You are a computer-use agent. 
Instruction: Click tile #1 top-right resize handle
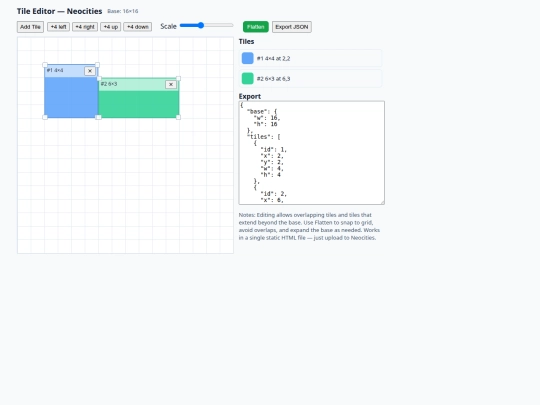click(97, 65)
